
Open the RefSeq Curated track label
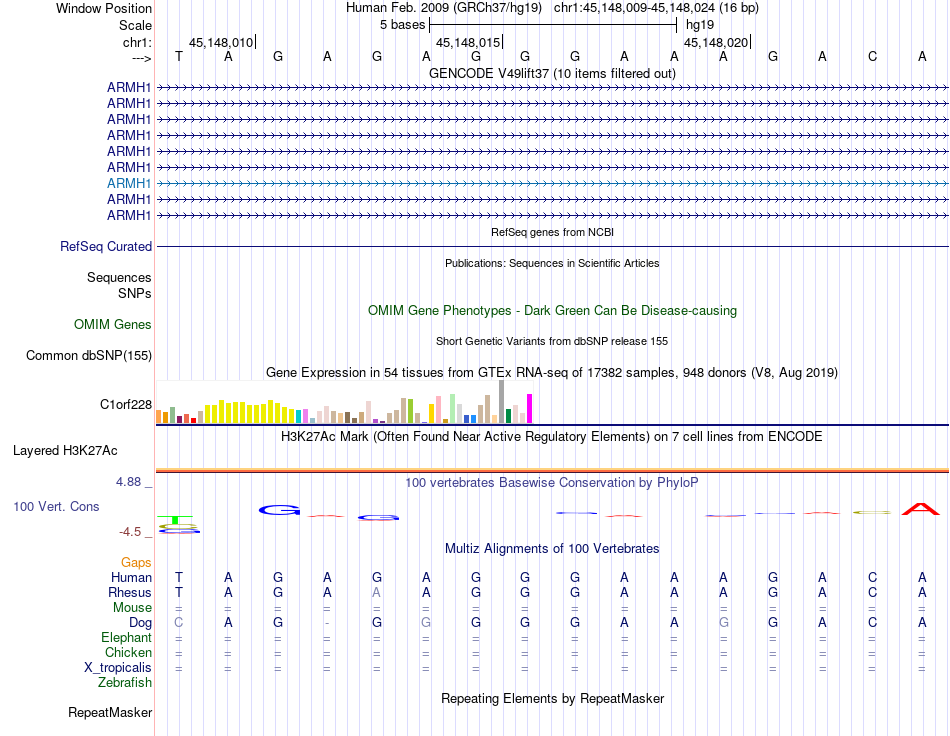pyautogui.click(x=105, y=247)
